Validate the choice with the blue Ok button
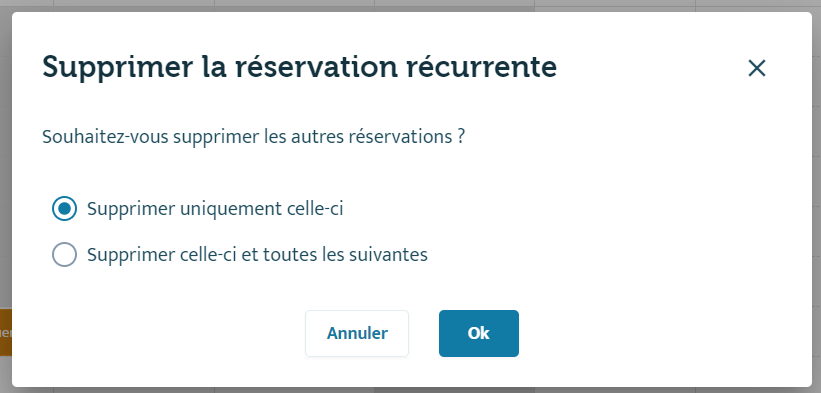Viewport: 821px width, 393px height. [x=479, y=333]
